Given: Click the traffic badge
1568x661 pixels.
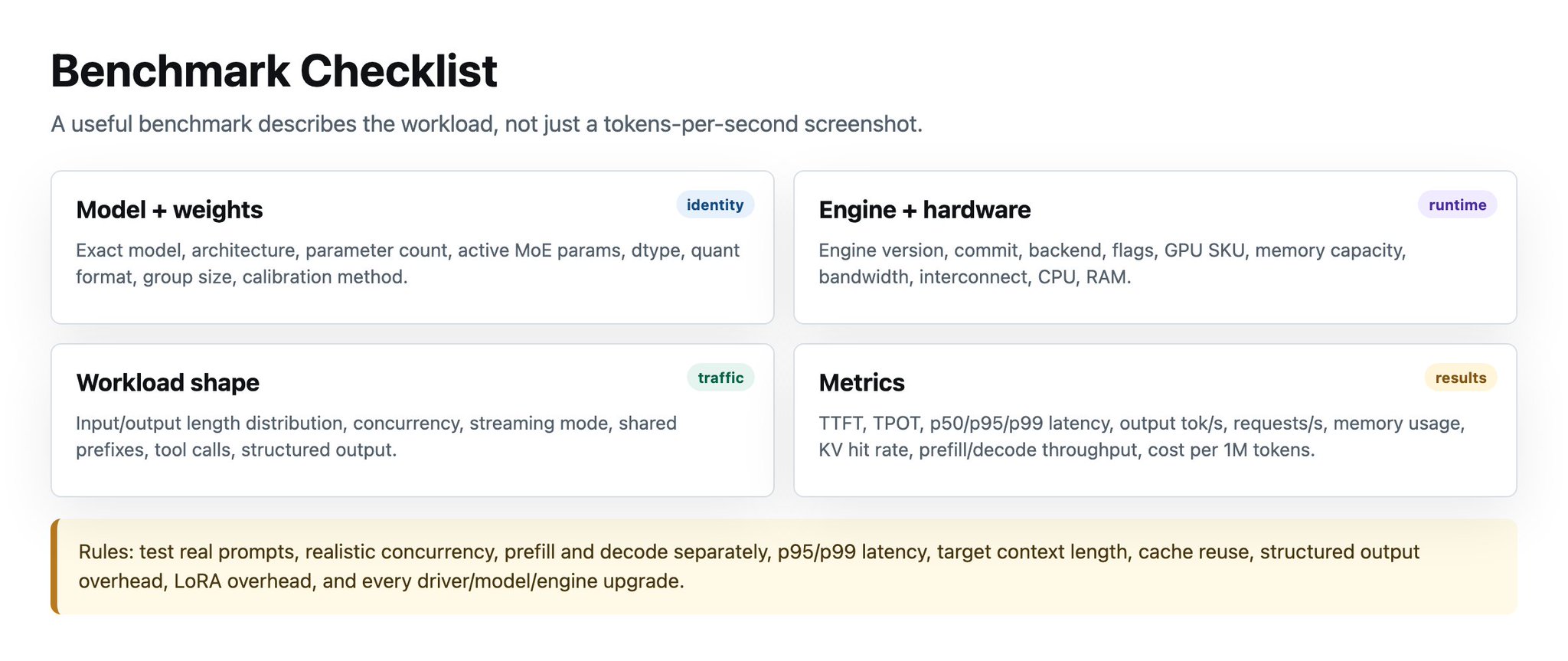Looking at the screenshot, I should 720,378.
